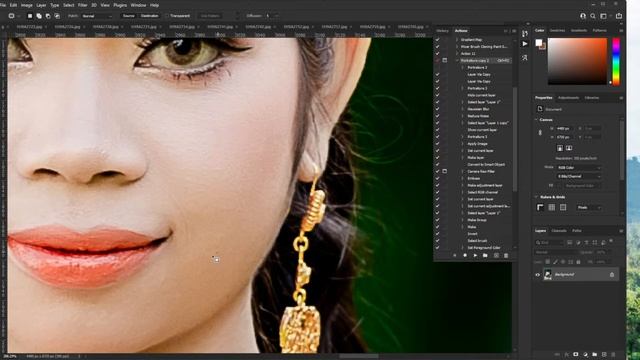The image size is (640, 360).
Task: Click the foreground color swatch
Action: click(x=539, y=43)
